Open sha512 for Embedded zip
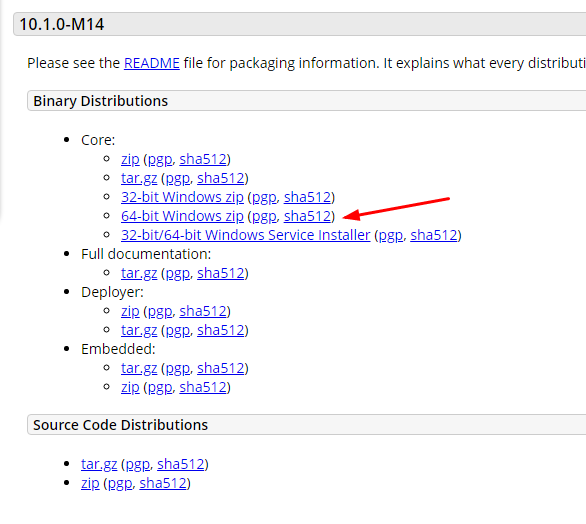This screenshot has height=524, width=586. (203, 388)
